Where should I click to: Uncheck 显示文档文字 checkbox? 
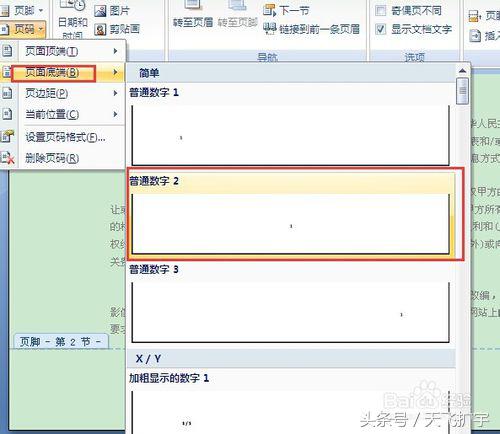[380, 29]
